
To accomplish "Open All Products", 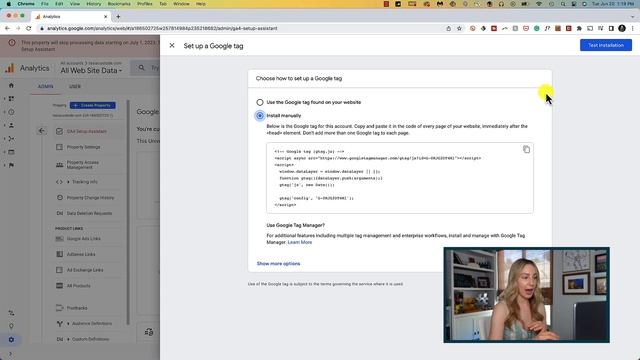I will tap(78, 286).
